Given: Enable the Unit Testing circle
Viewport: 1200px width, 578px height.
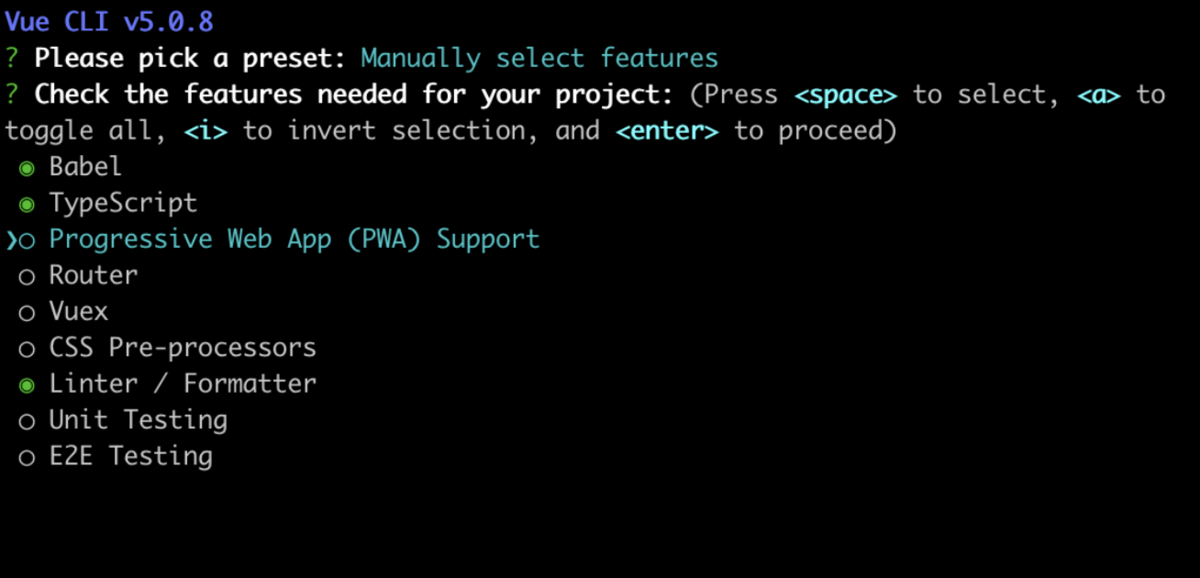Looking at the screenshot, I should click(27, 421).
